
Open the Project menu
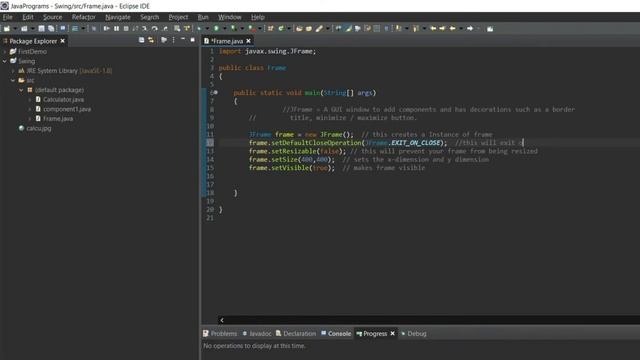pos(178,17)
